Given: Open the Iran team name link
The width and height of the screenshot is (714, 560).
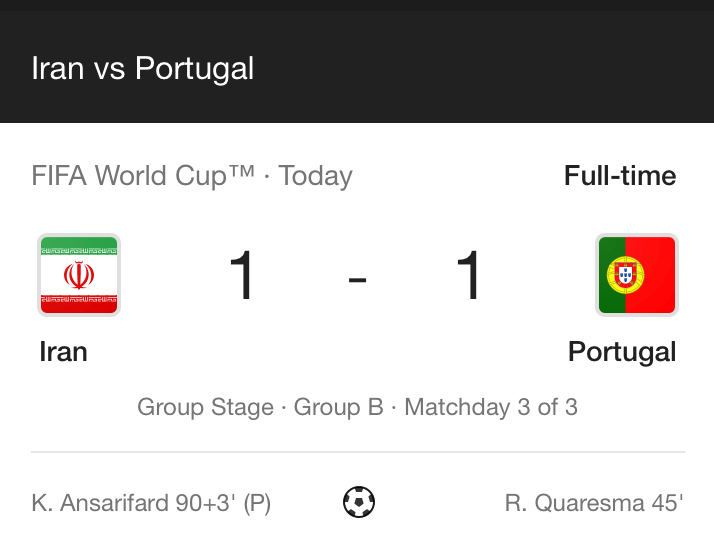Looking at the screenshot, I should 63,352.
